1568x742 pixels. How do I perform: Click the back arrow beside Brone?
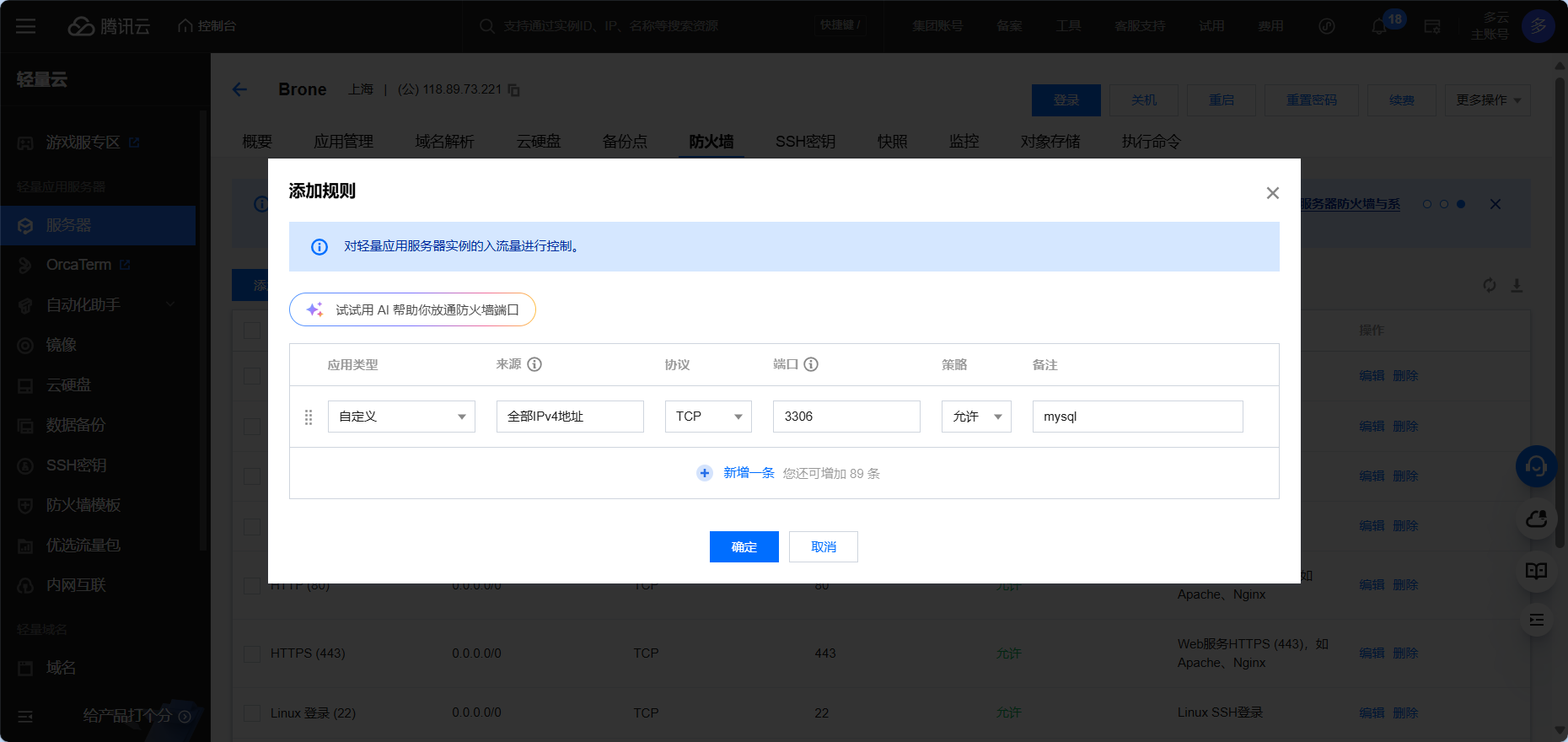[240, 89]
